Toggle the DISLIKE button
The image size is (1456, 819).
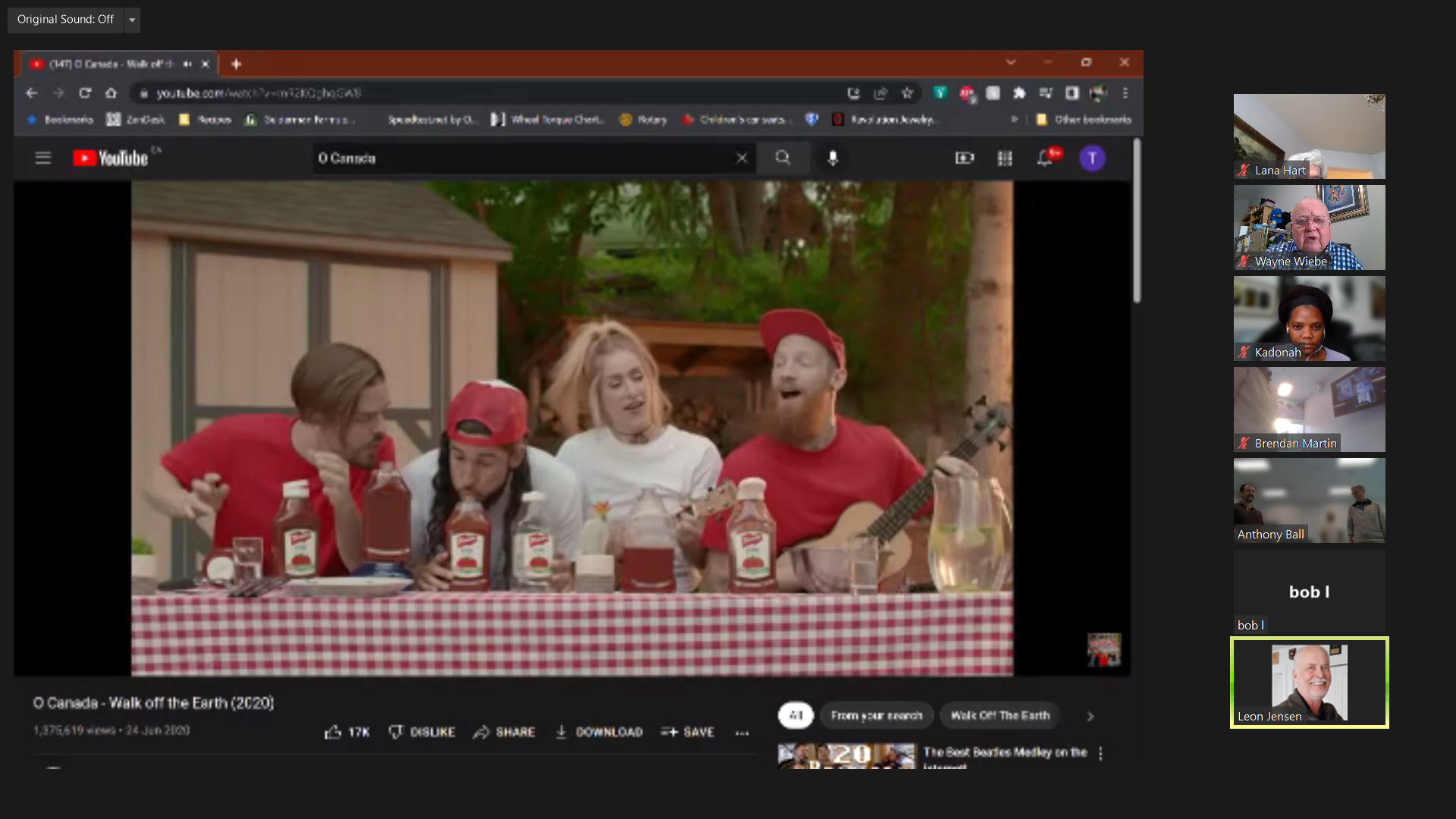point(422,732)
